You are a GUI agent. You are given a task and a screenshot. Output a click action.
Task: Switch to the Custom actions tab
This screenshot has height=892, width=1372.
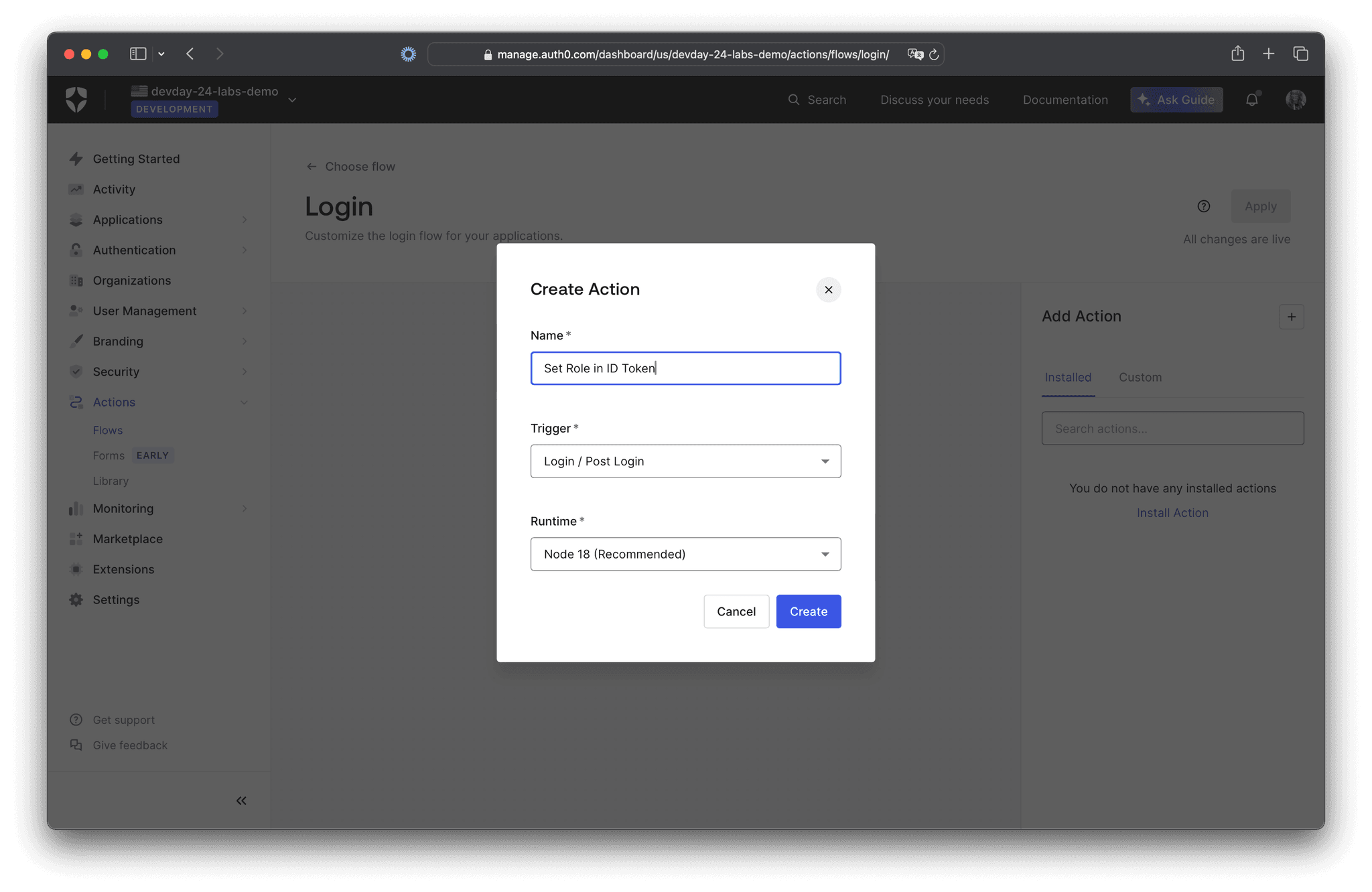point(1140,377)
